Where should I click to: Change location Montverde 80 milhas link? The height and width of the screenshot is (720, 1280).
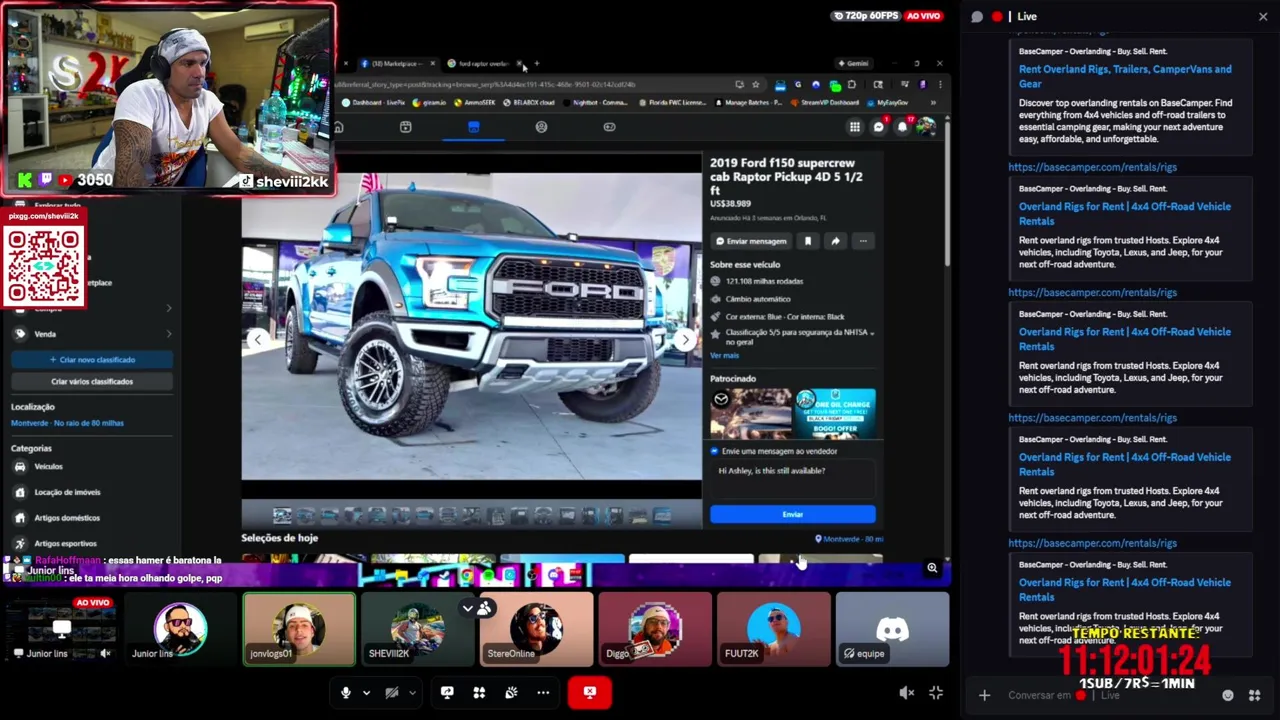tap(67, 423)
